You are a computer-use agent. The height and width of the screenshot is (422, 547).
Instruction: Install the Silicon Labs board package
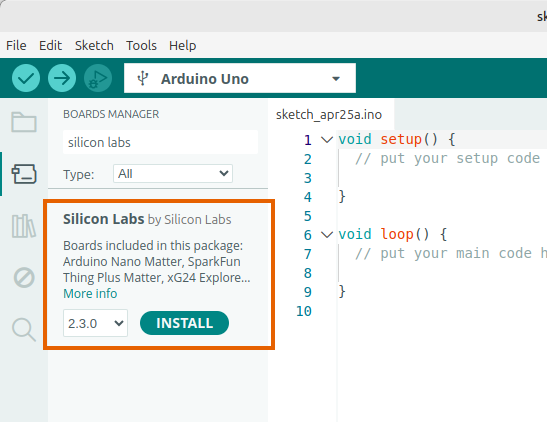pyautogui.click(x=185, y=323)
